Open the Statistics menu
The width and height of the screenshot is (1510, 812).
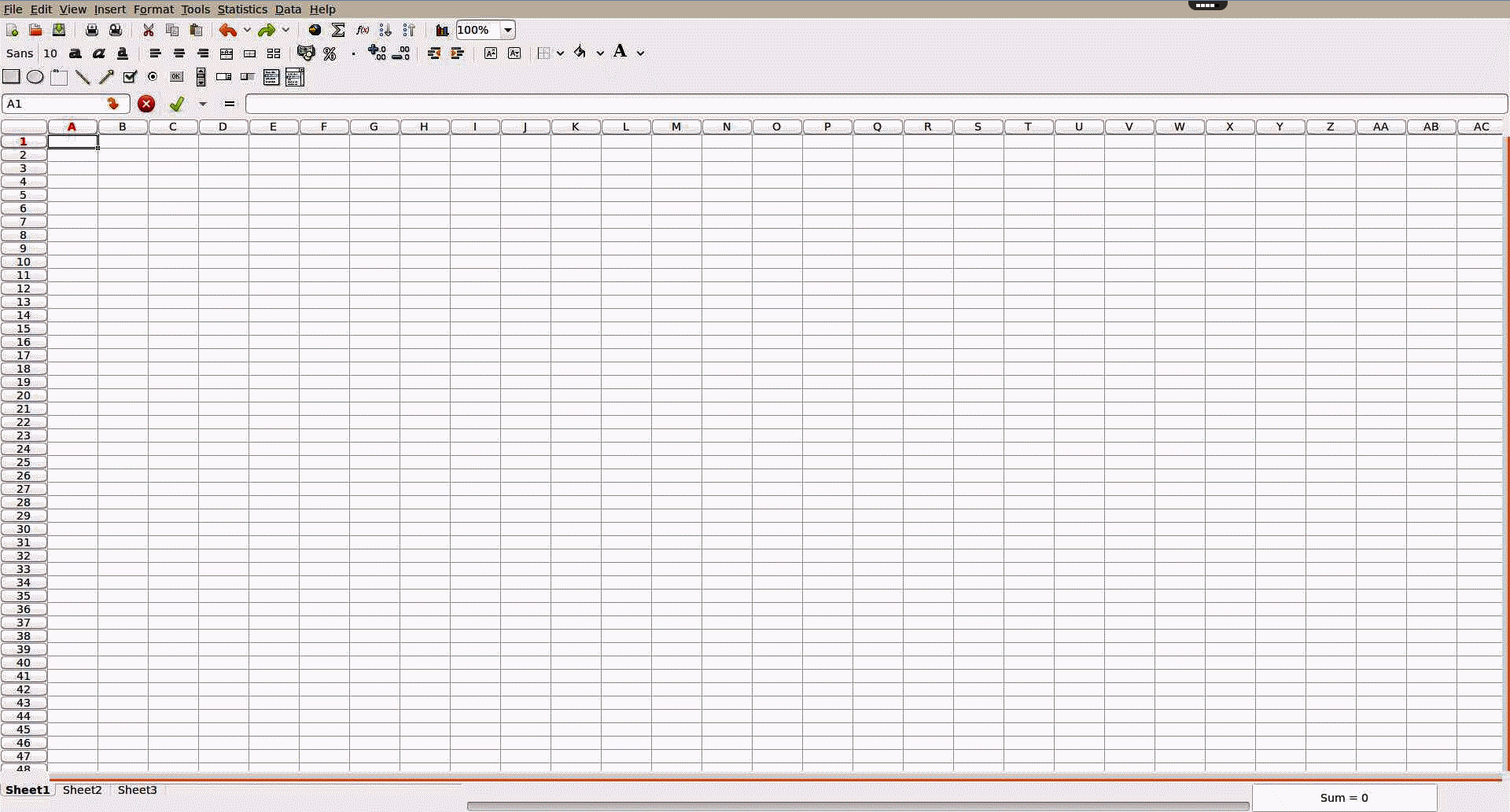[241, 9]
